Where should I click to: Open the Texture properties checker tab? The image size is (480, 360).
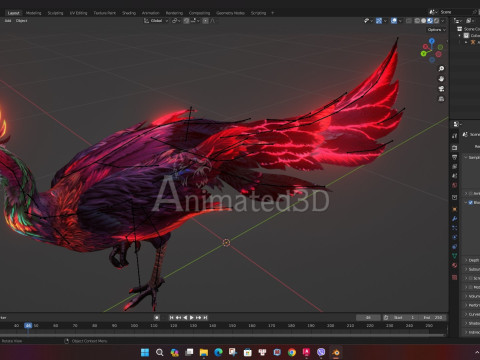(455, 277)
